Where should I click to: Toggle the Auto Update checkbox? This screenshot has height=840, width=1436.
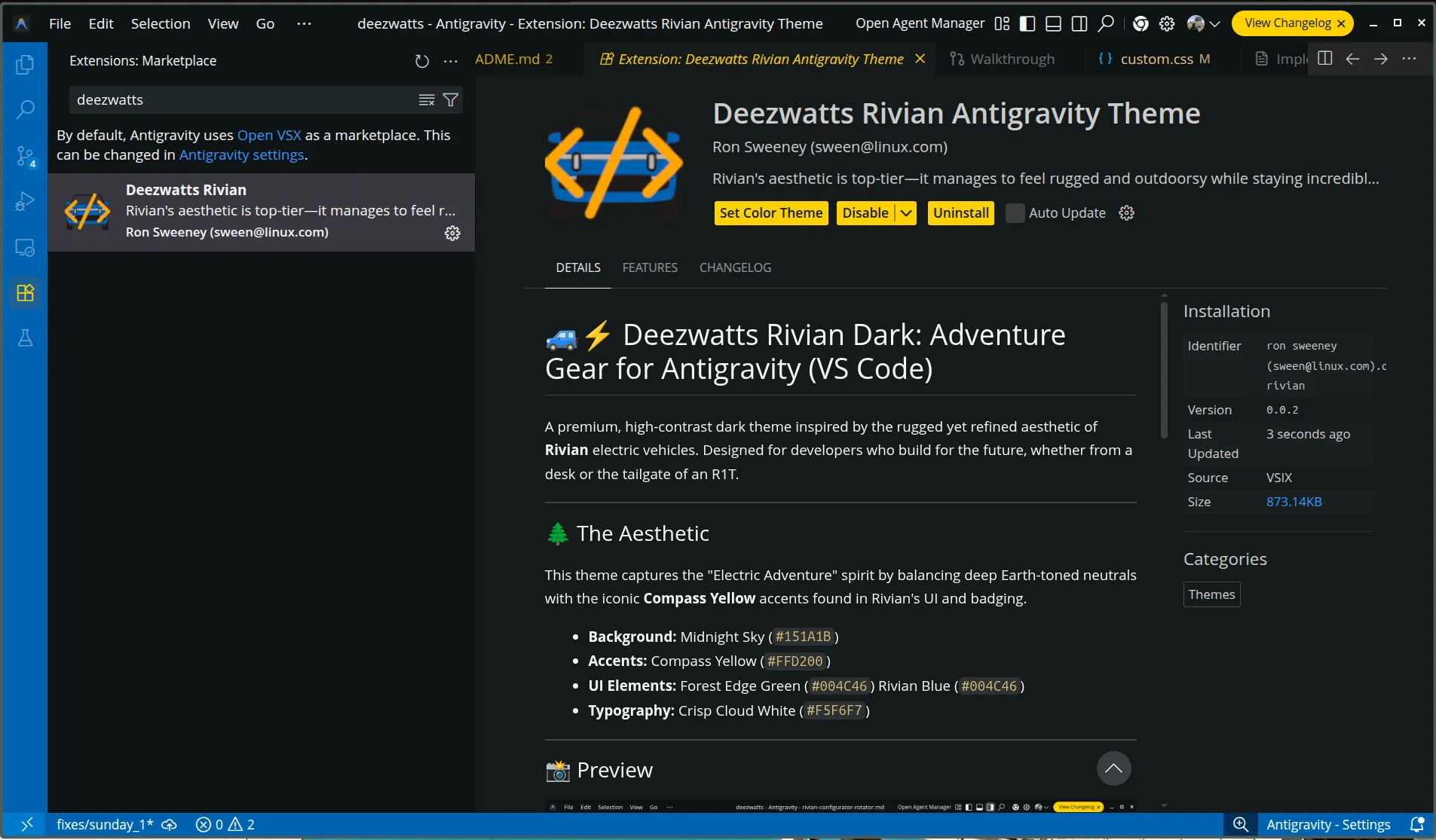1015,213
